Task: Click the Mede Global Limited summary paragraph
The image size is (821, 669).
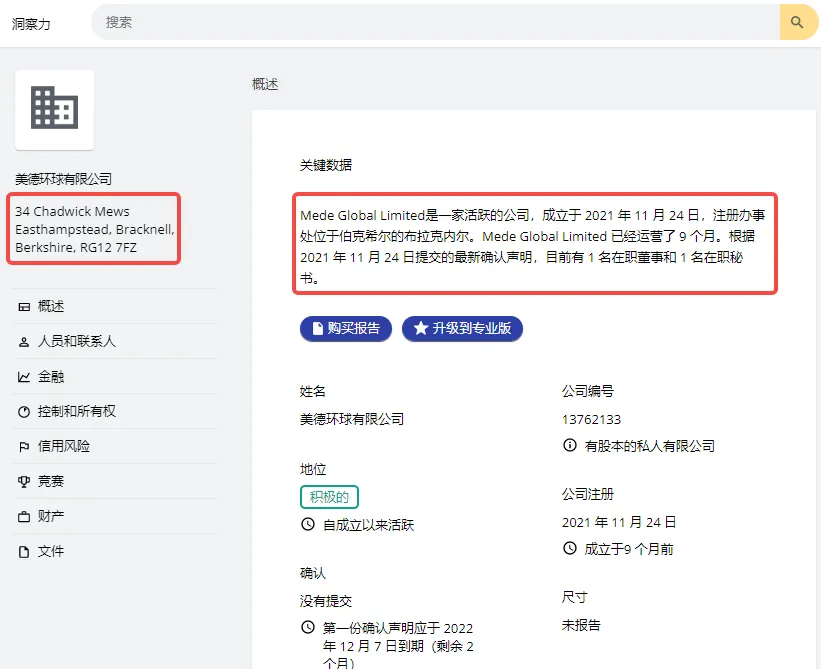Action: pos(534,247)
